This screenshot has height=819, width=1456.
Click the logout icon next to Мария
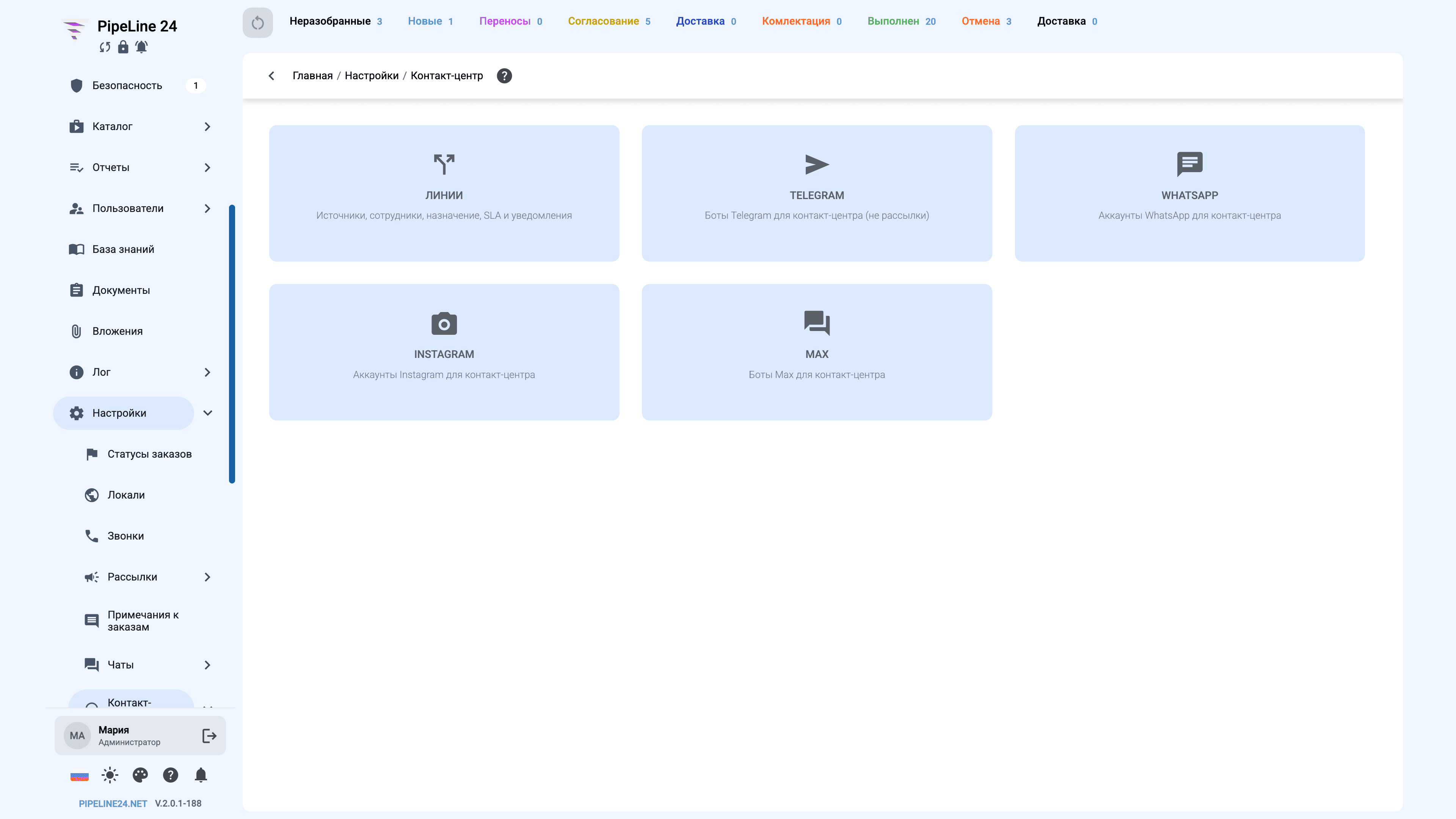[x=209, y=735]
